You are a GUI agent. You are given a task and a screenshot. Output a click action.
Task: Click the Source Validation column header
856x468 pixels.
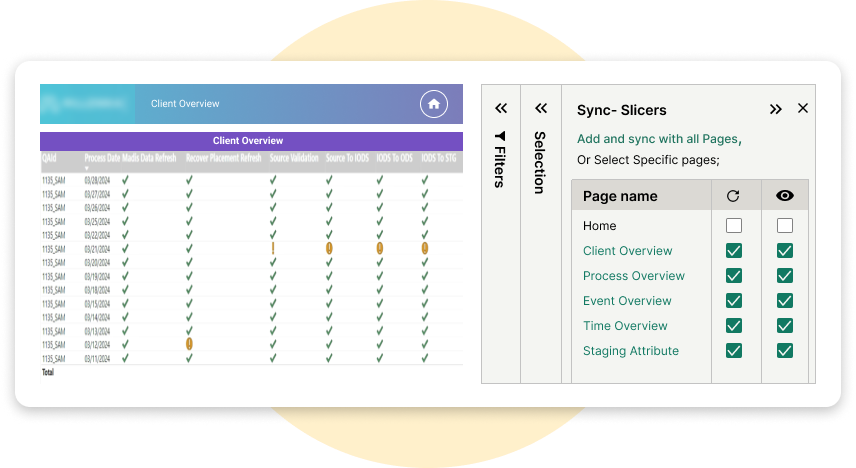coord(294,158)
